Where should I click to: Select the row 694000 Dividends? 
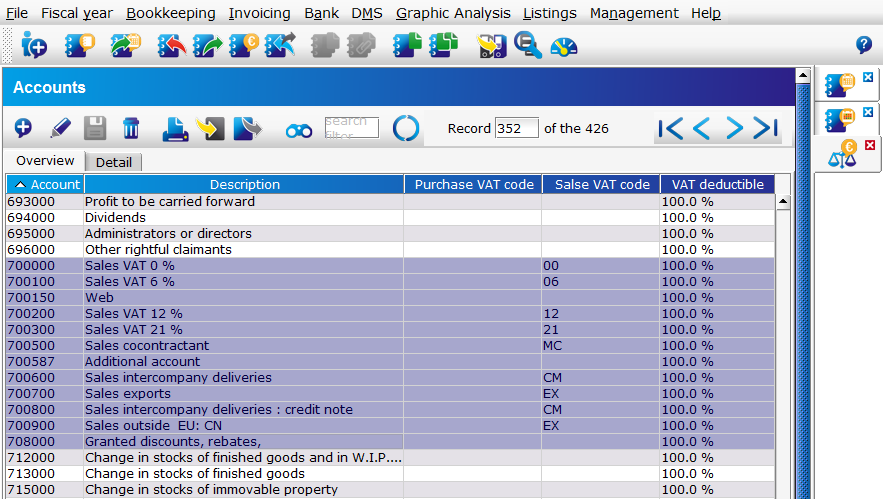[x=390, y=217]
